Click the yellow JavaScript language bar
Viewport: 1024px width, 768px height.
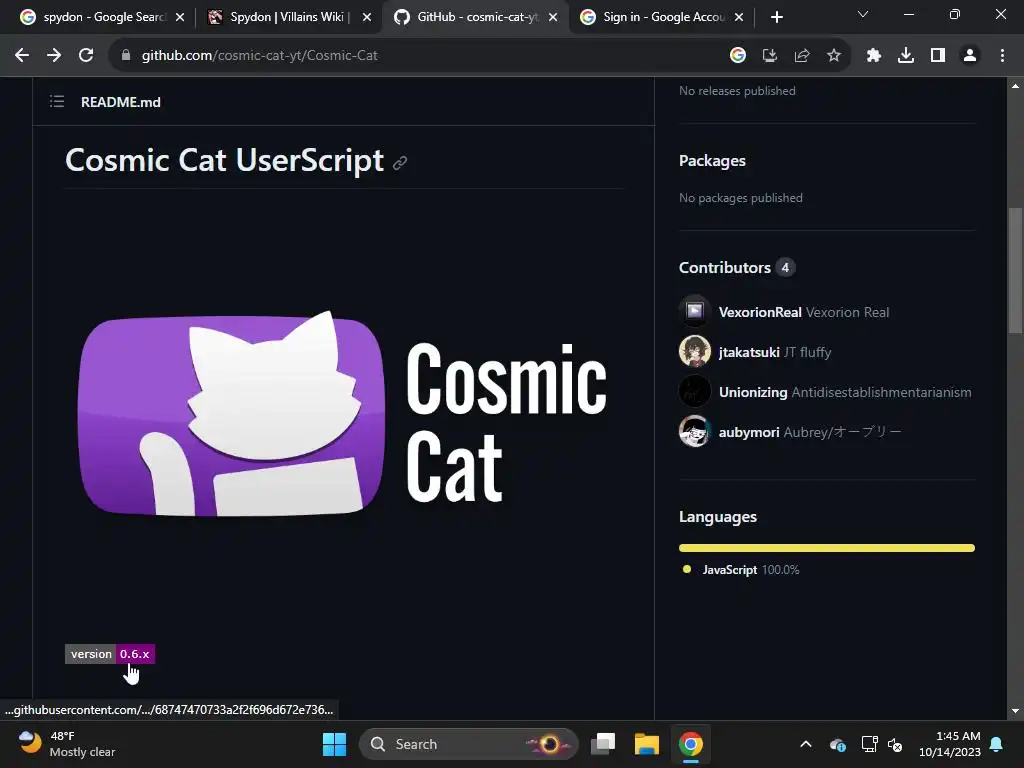(827, 548)
